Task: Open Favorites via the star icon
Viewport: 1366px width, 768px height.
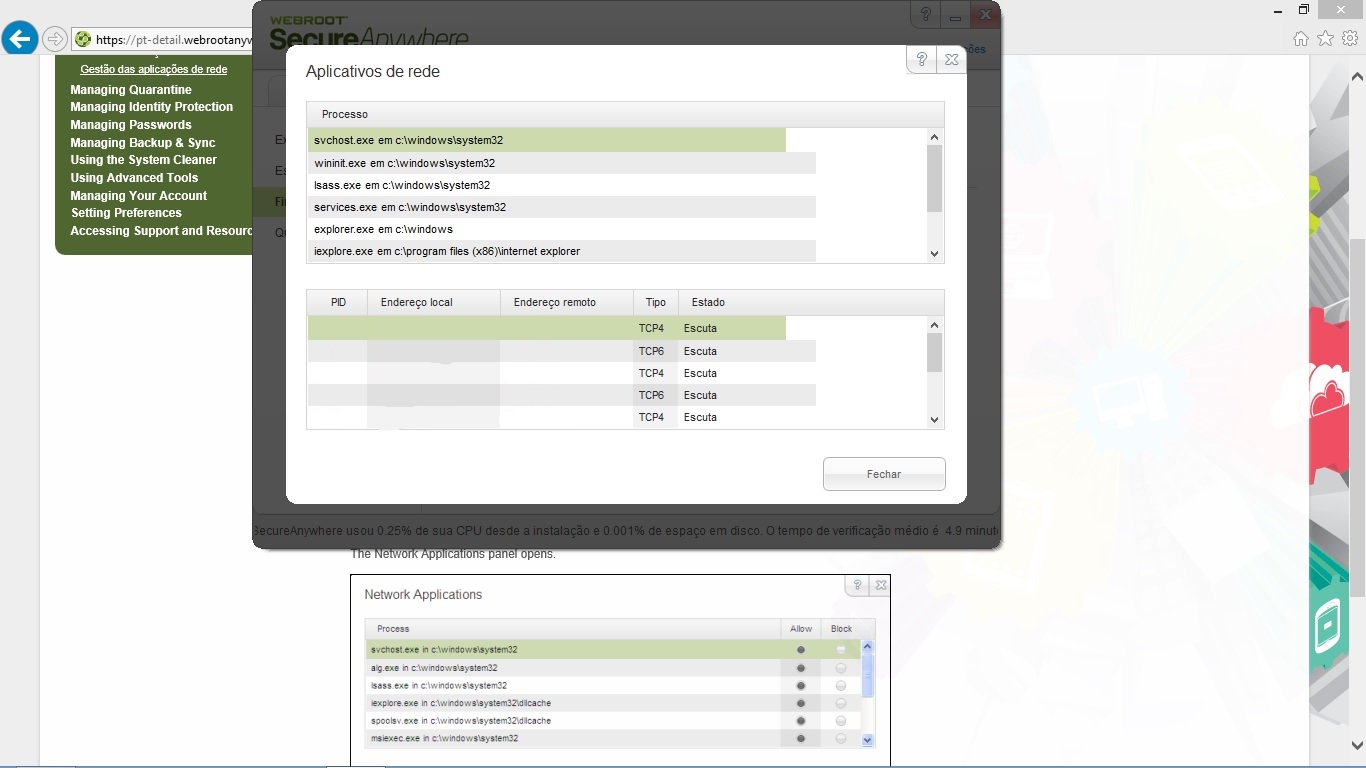Action: pos(1326,39)
